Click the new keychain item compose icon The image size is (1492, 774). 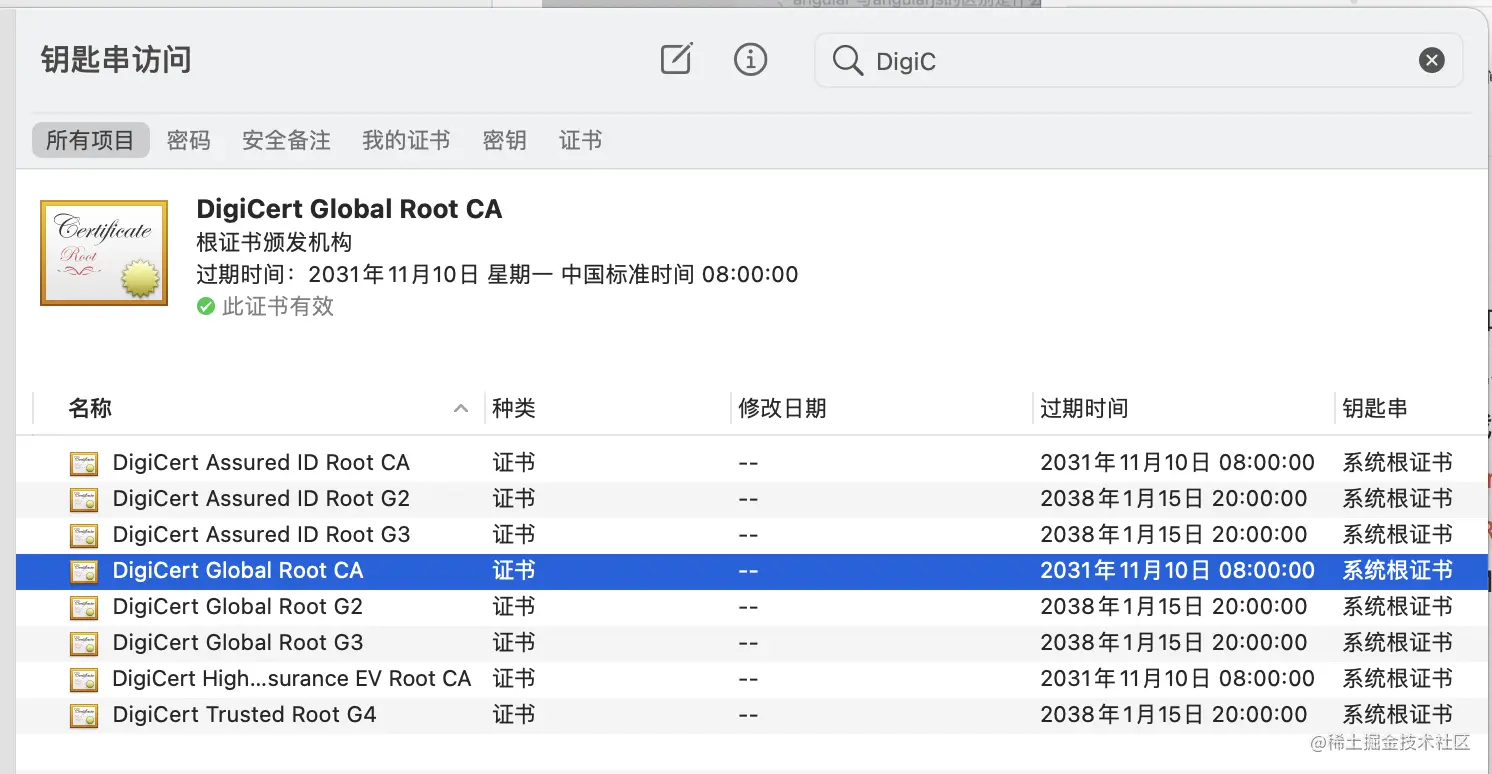coord(676,59)
